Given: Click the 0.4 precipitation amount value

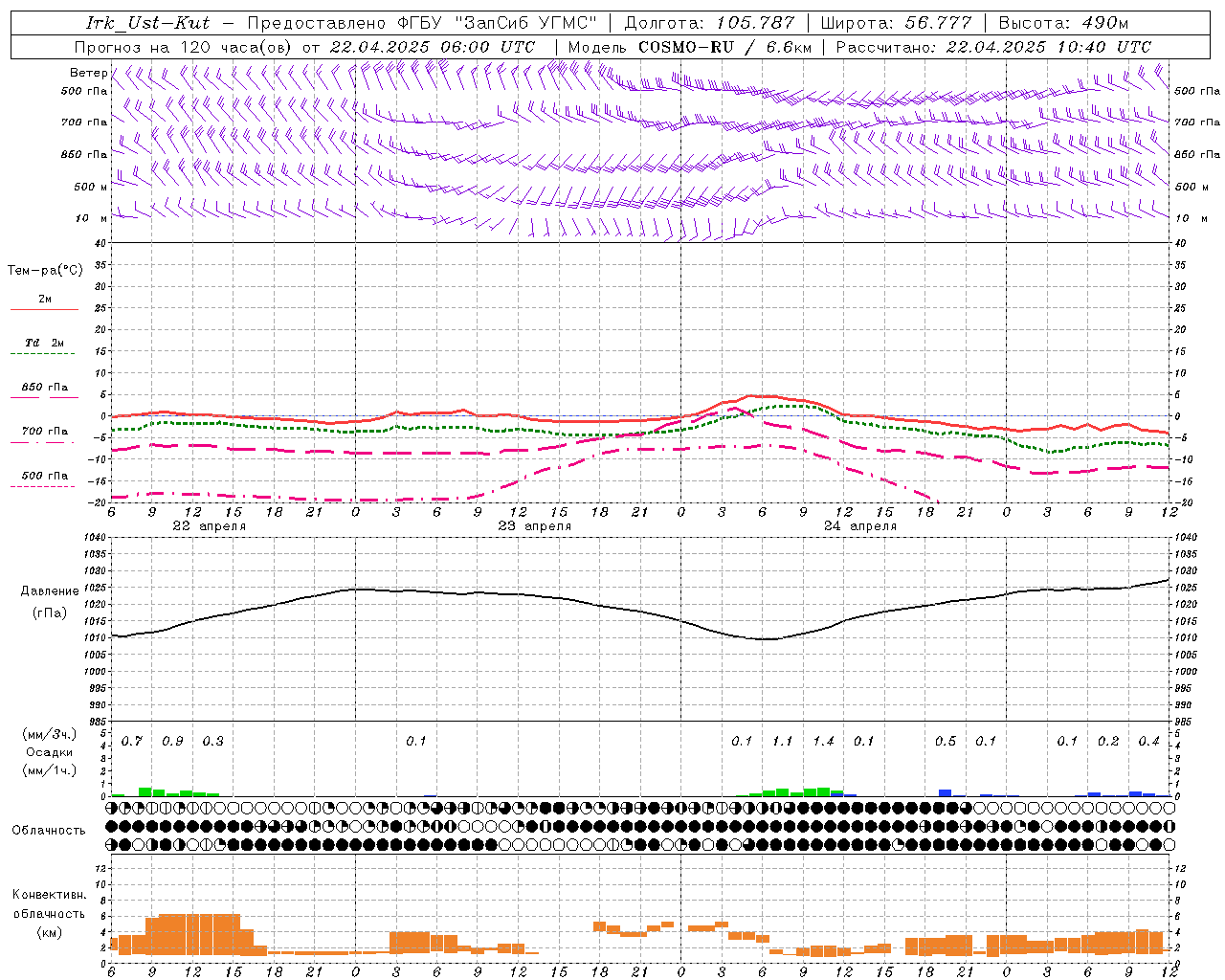Looking at the screenshot, I should 1148,742.
